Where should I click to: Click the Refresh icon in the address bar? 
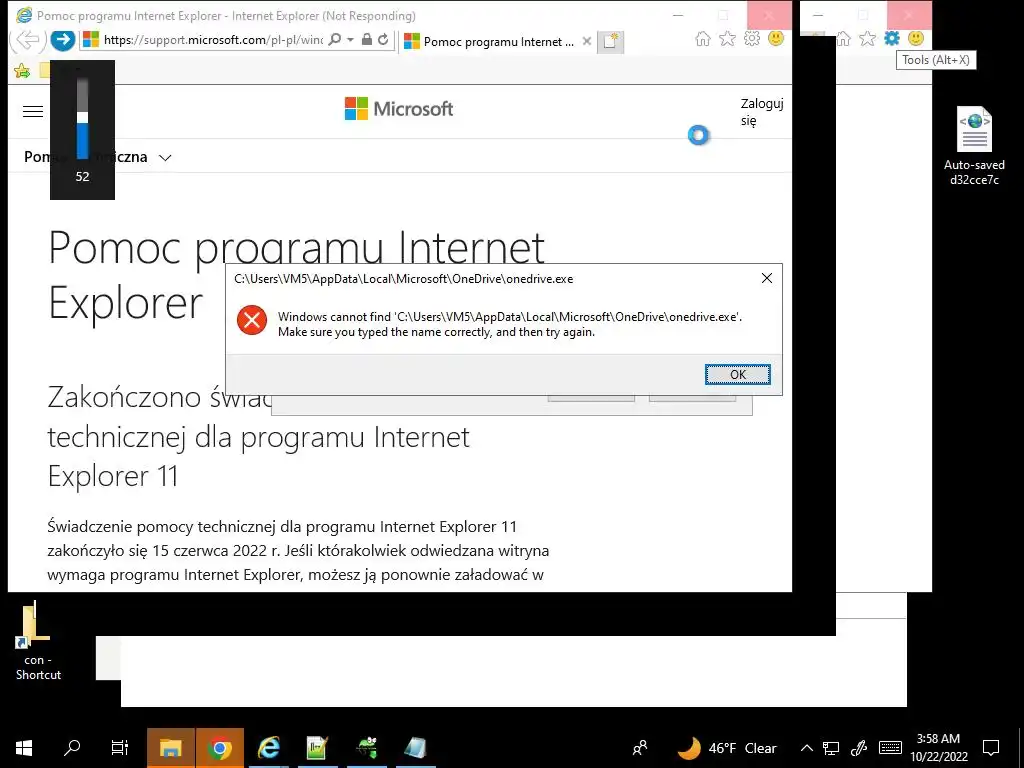click(x=383, y=40)
